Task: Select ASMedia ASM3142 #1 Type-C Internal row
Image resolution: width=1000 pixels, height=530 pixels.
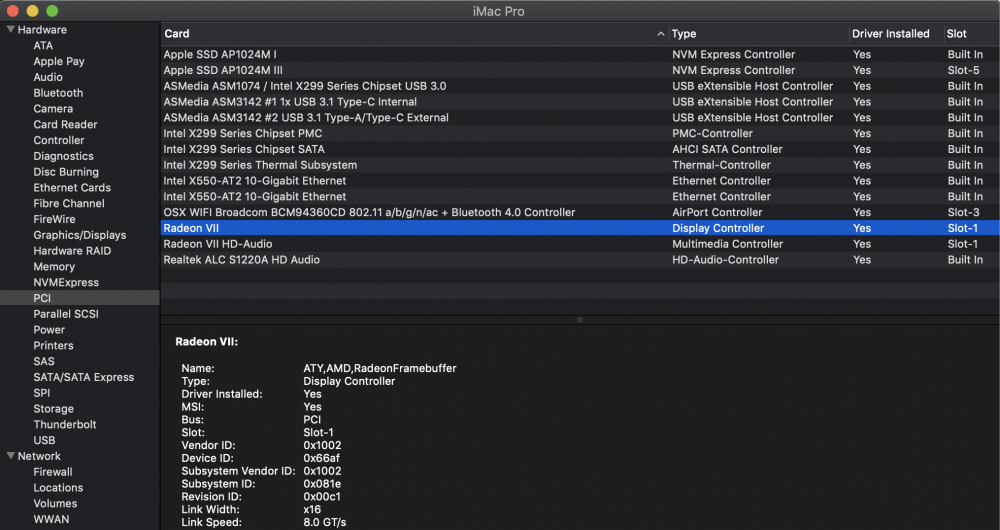Action: [580, 101]
